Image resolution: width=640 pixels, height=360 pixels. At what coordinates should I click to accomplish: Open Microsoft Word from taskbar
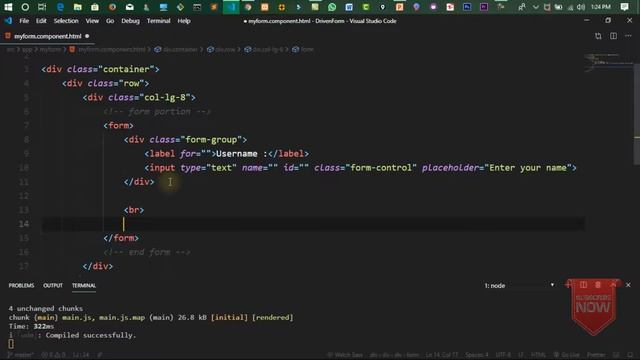point(349,7)
